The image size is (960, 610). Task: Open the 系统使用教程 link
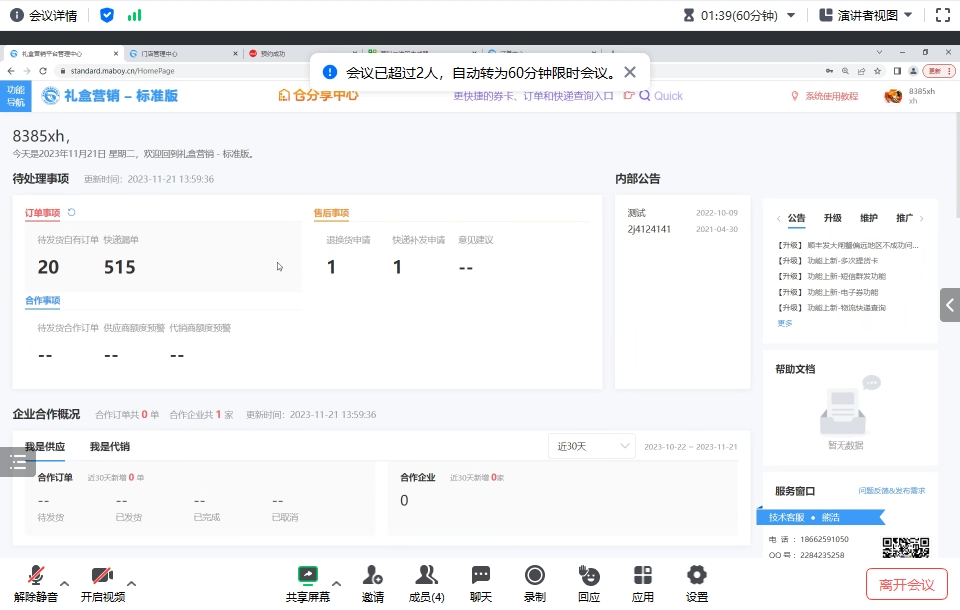coord(831,96)
